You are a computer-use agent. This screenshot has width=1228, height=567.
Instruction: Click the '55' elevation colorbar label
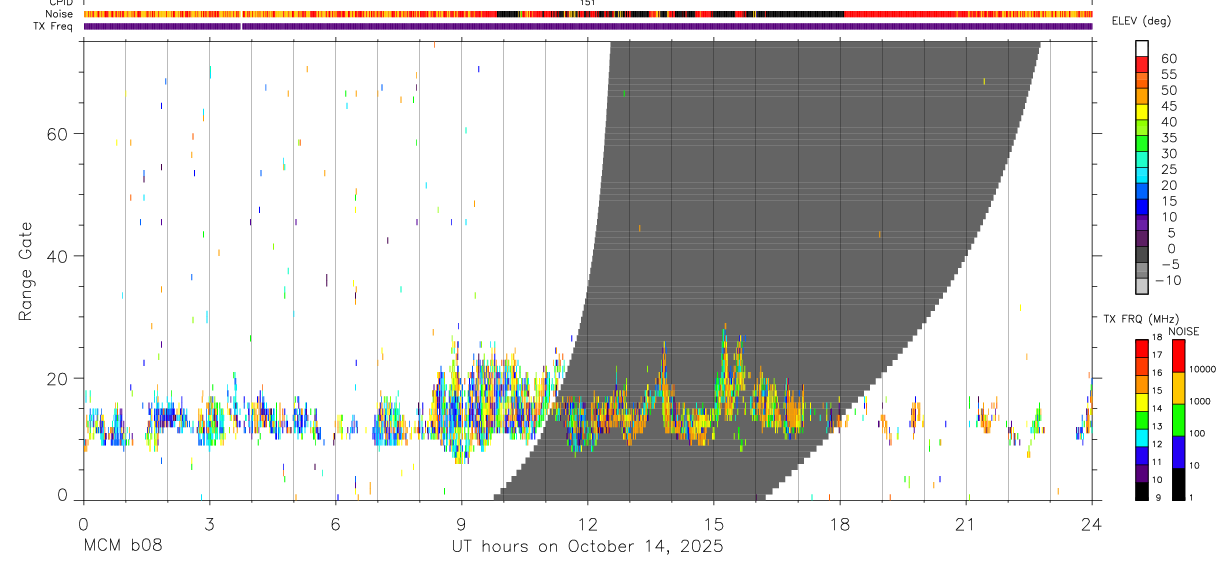[x=1167, y=74]
